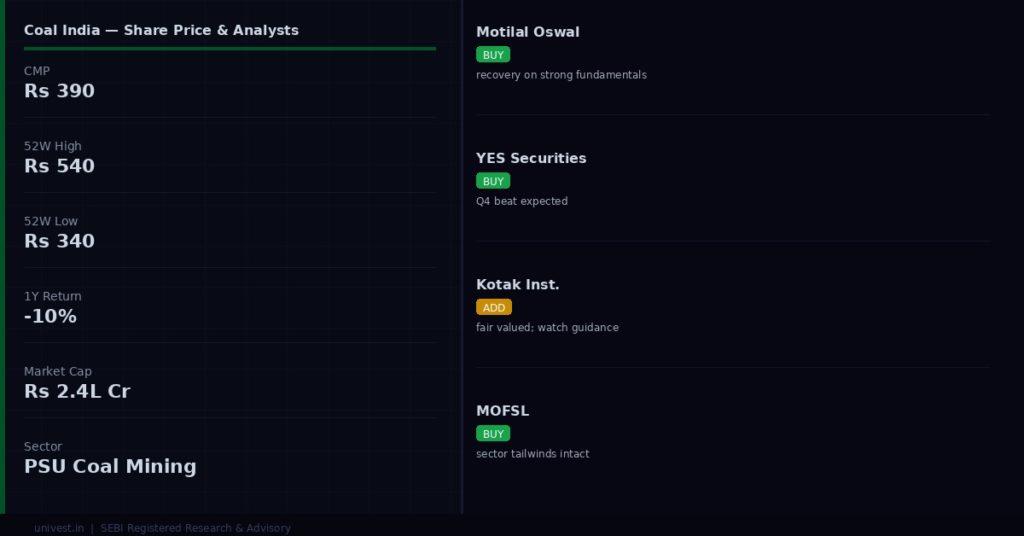
Task: Select 'fair valued; watch guidance' note
Action: tap(547, 328)
